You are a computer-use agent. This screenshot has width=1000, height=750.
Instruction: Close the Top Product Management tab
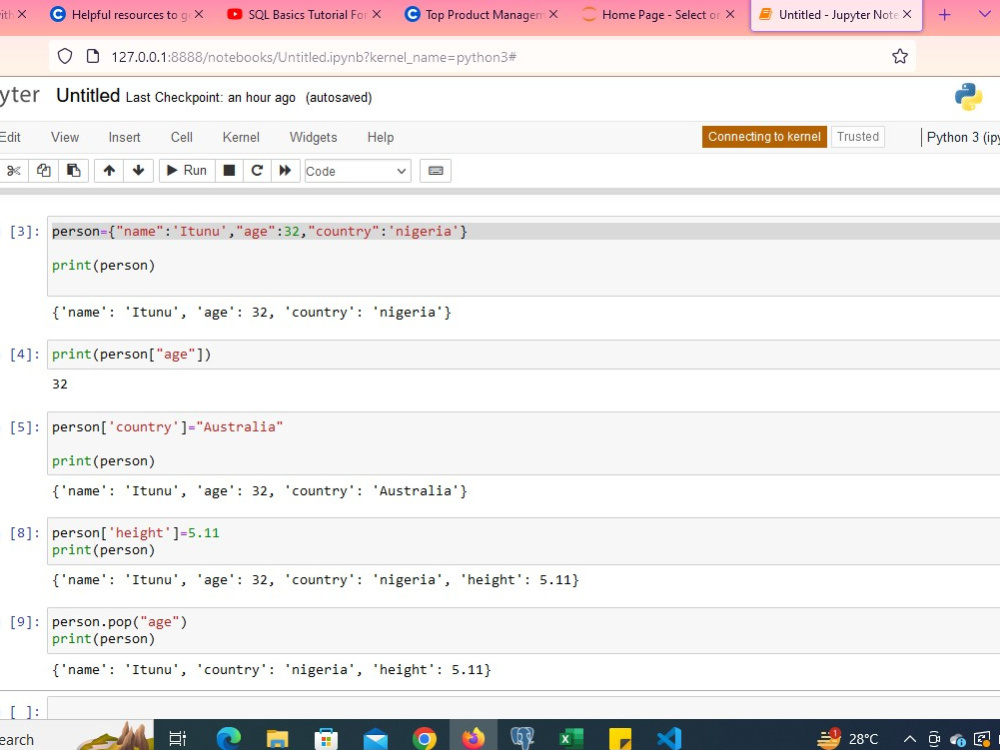tap(553, 14)
